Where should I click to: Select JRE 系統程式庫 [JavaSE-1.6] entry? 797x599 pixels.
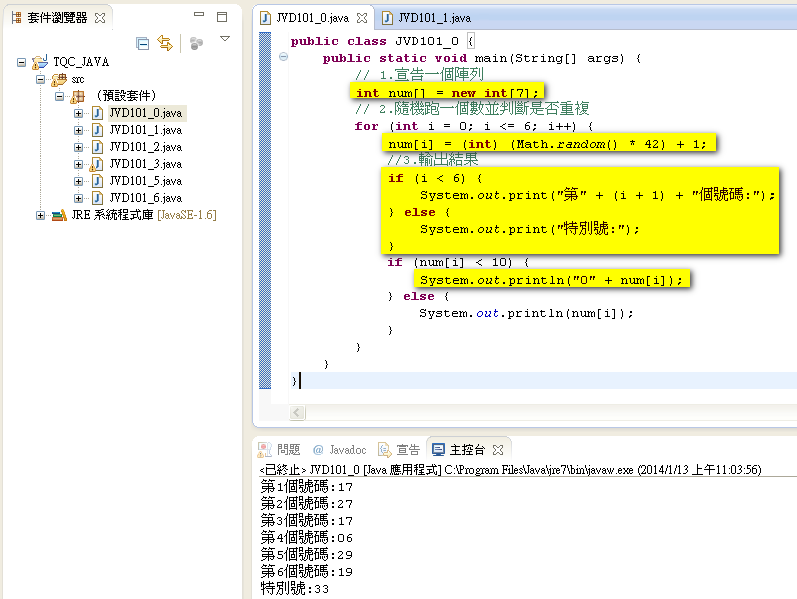(x=144, y=215)
